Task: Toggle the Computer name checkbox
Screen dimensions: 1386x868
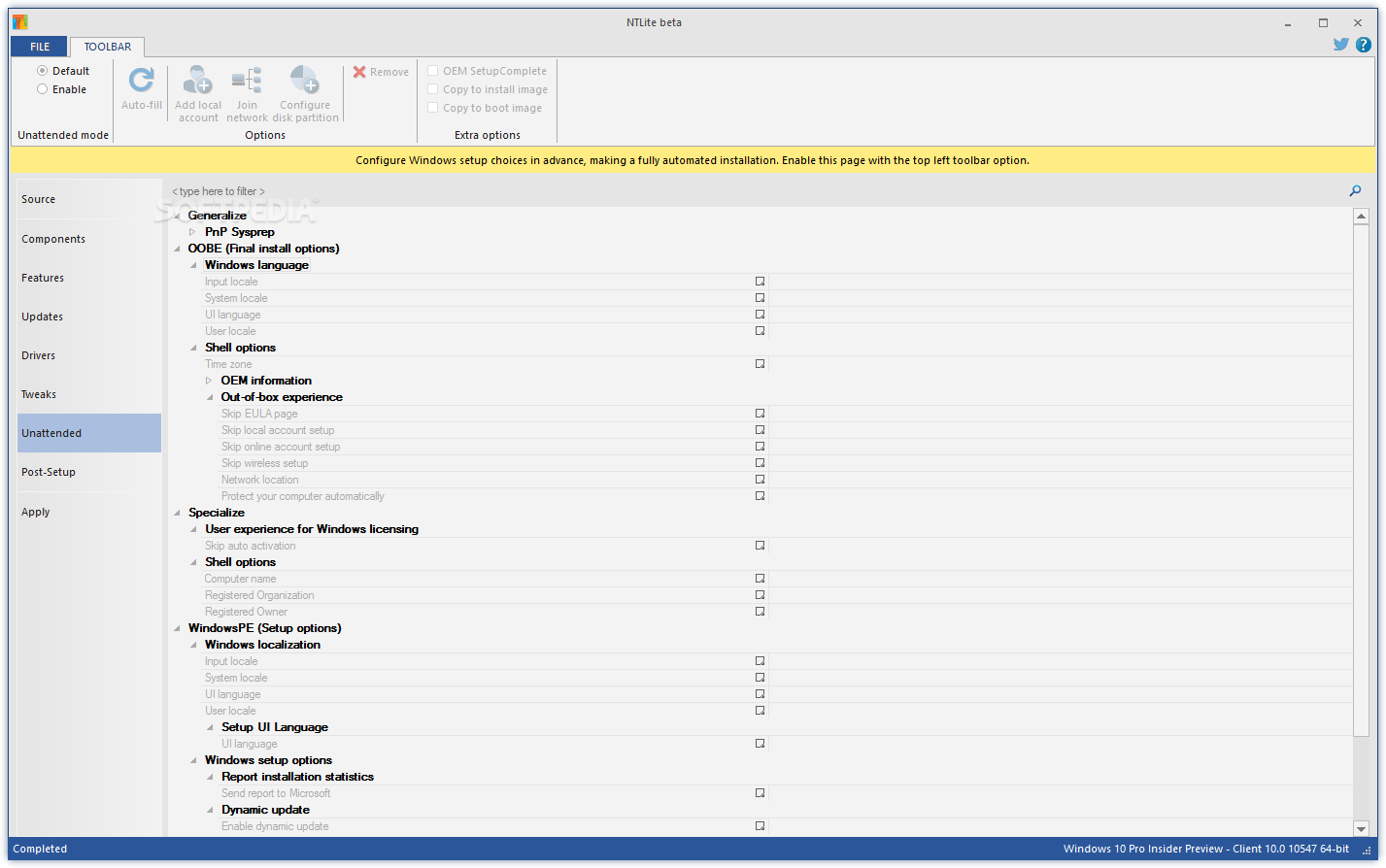Action: click(761, 579)
